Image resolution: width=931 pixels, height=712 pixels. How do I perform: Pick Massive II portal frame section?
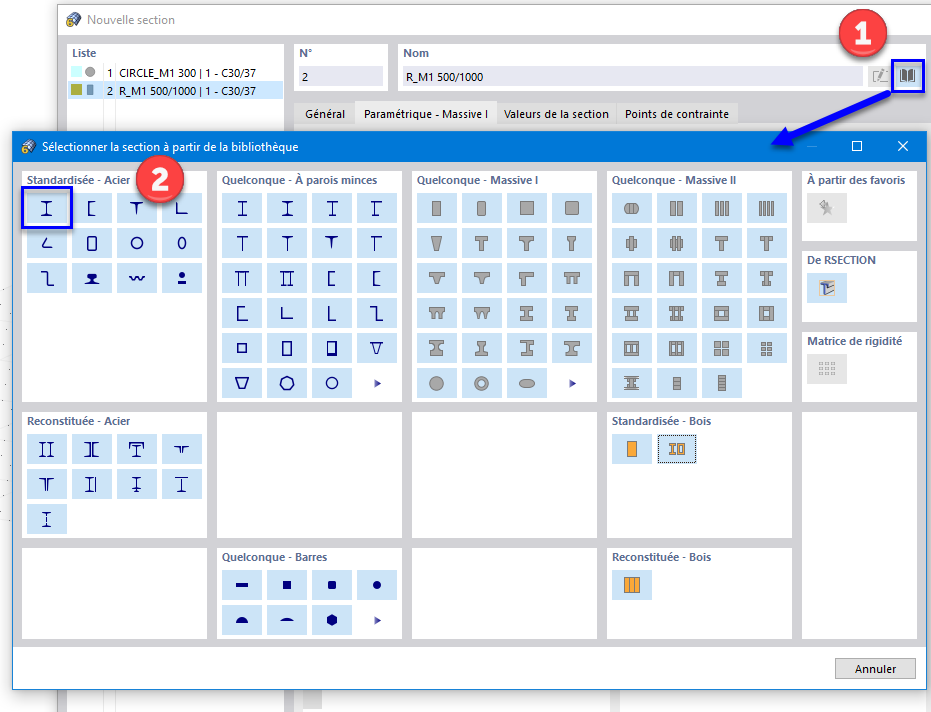pyautogui.click(x=632, y=278)
